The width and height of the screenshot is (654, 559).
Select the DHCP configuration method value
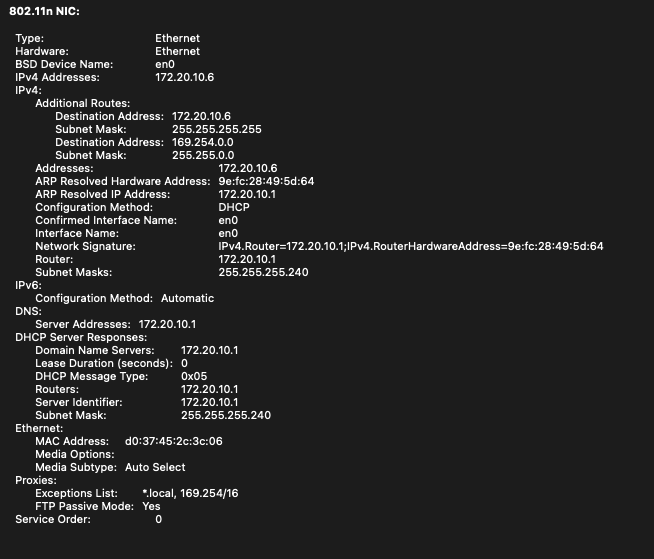235,207
